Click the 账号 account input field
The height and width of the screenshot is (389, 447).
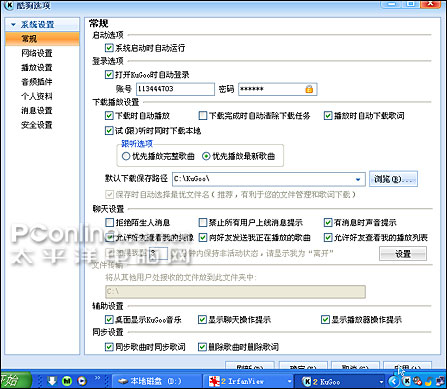coord(175,89)
